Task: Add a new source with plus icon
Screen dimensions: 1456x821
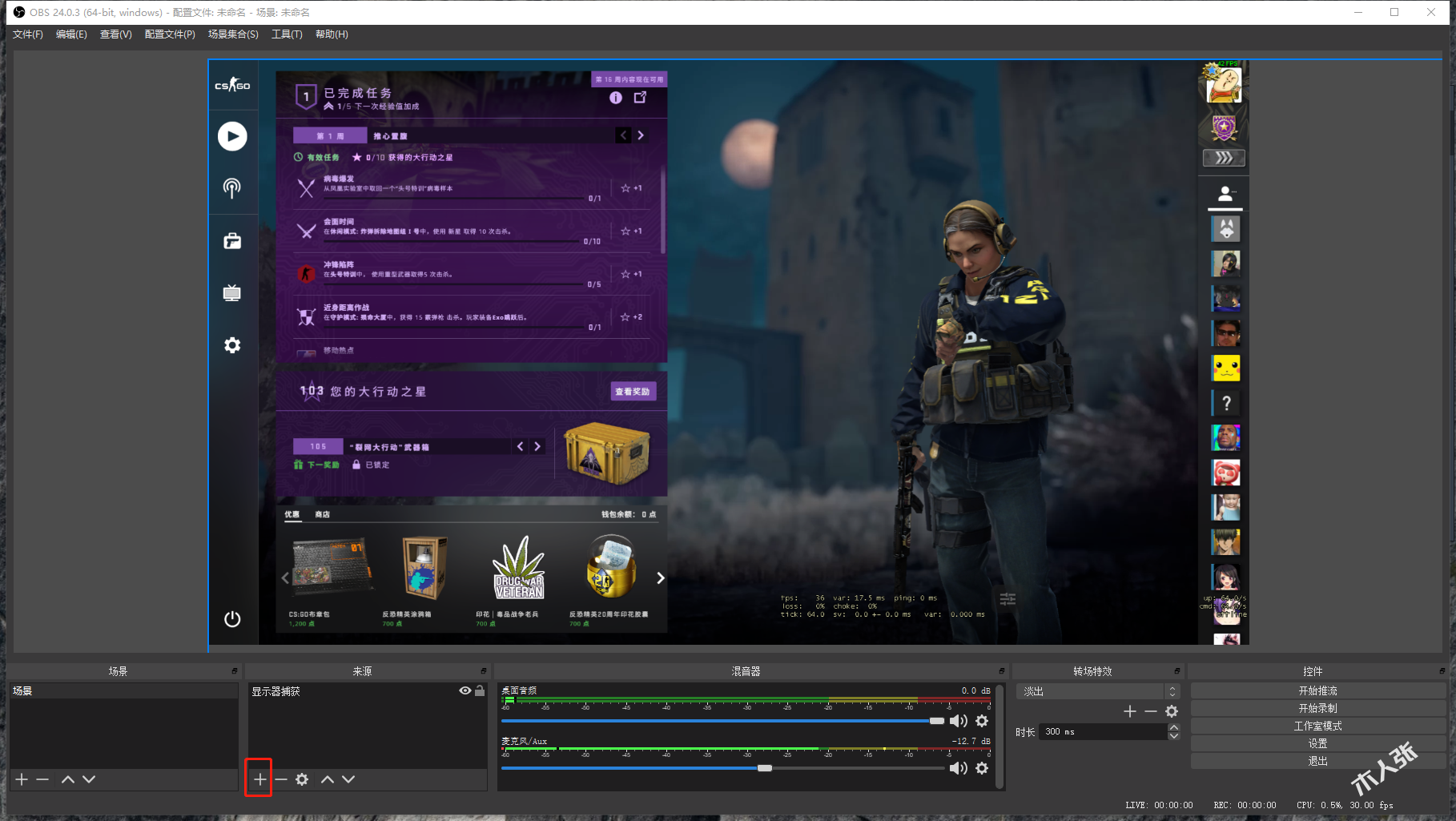Action: click(x=259, y=779)
